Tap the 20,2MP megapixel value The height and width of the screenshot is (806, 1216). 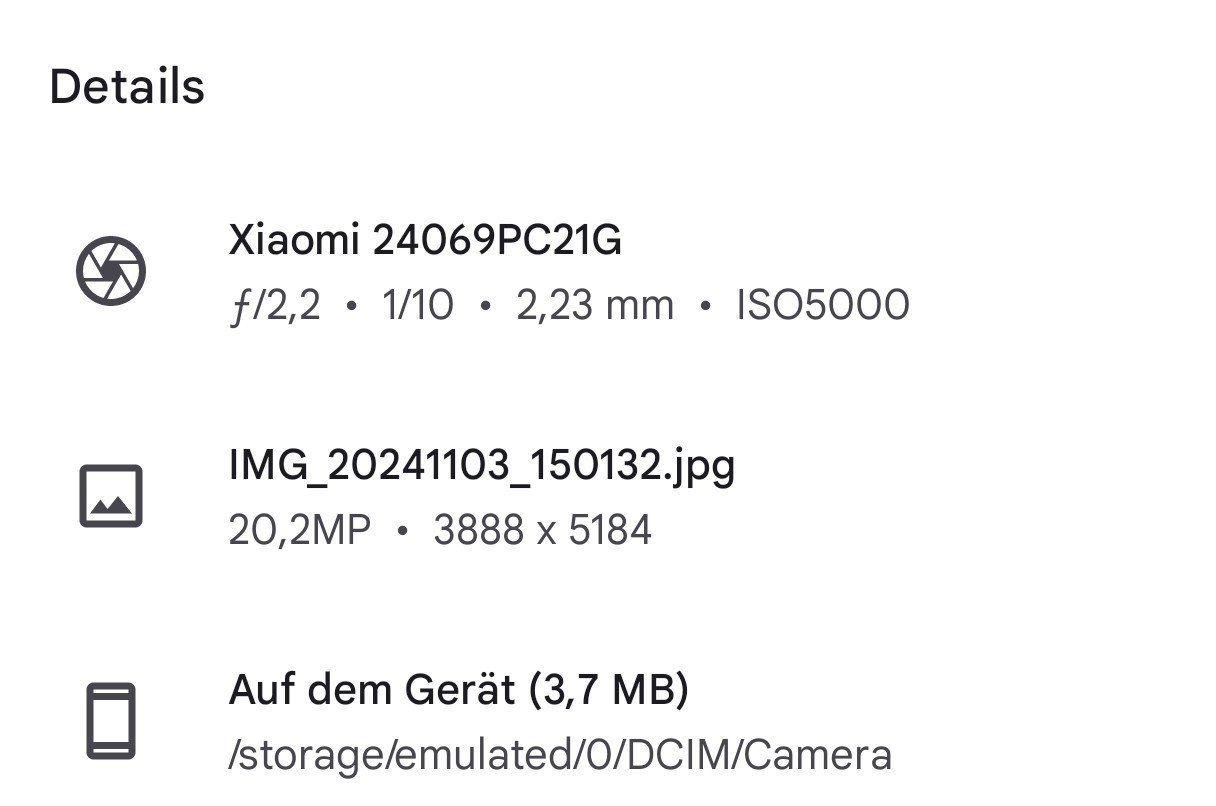pos(300,530)
